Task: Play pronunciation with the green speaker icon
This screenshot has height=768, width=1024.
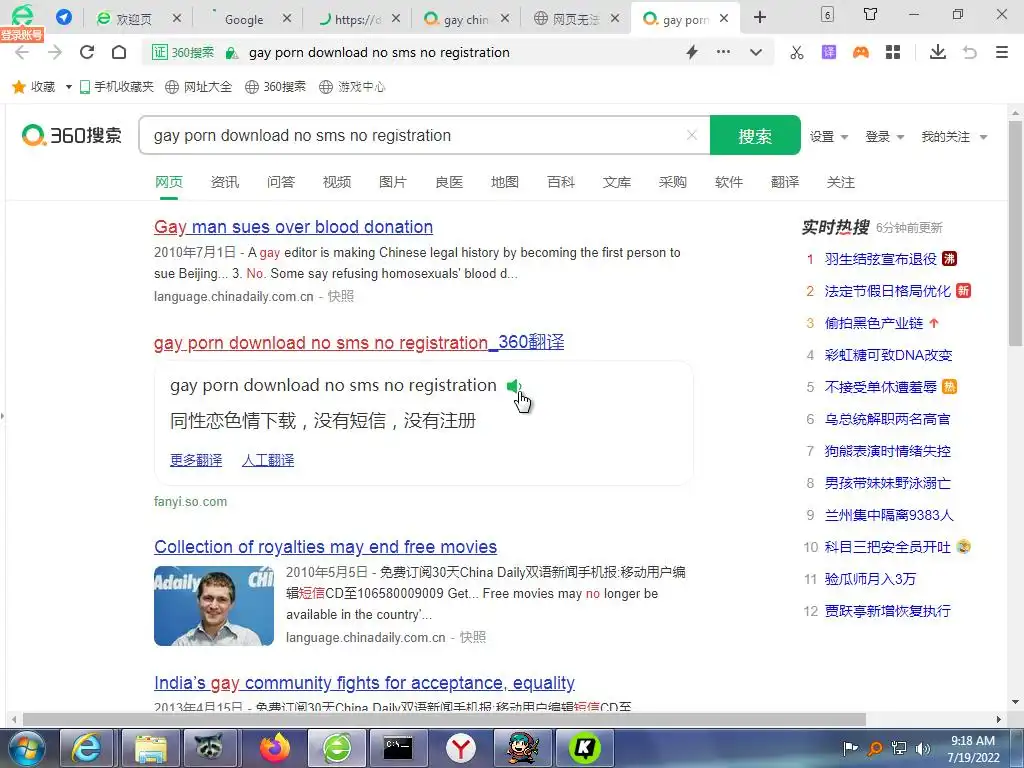Action: coord(513,386)
